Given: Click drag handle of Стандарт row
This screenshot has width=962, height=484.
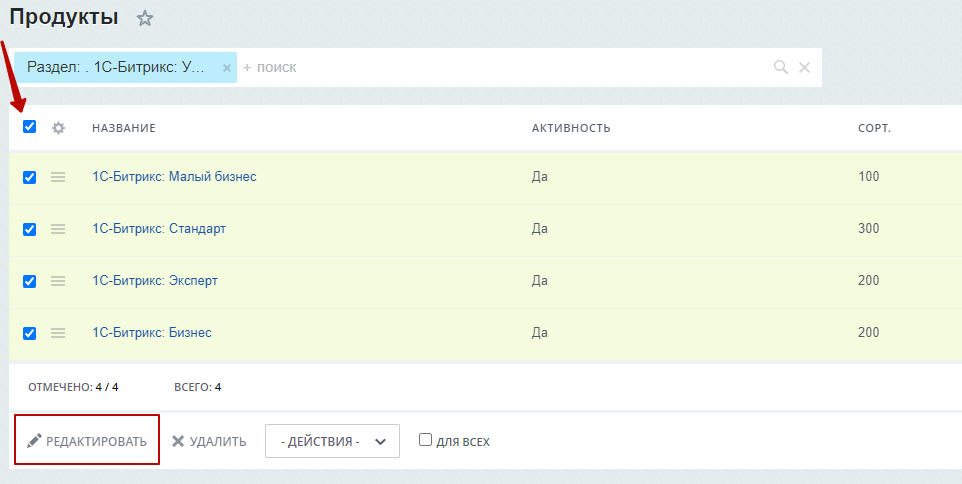Looking at the screenshot, I should [x=58, y=229].
